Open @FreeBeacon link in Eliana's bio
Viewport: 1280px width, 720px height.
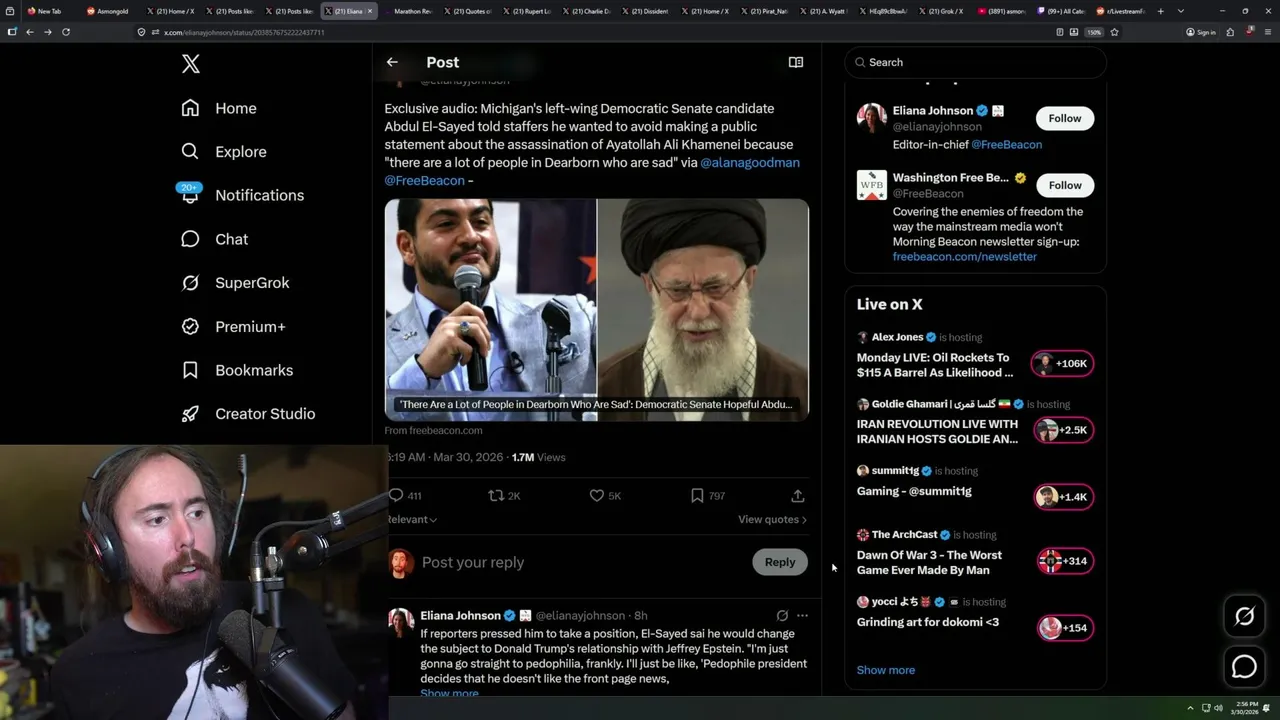[1006, 144]
